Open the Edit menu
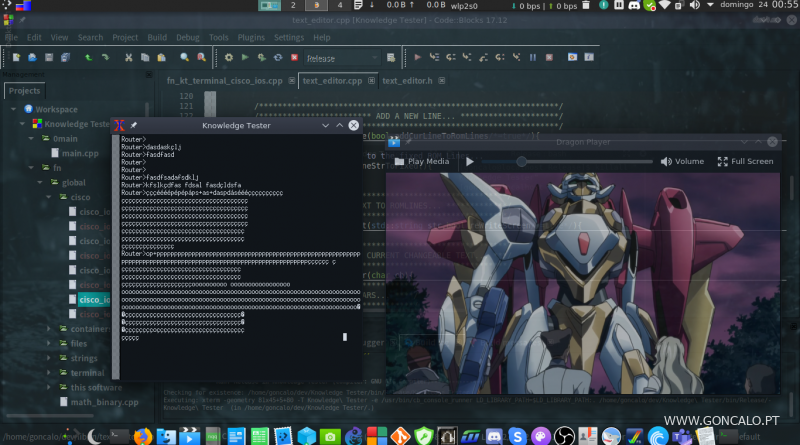The image size is (800, 445). pos(34,37)
